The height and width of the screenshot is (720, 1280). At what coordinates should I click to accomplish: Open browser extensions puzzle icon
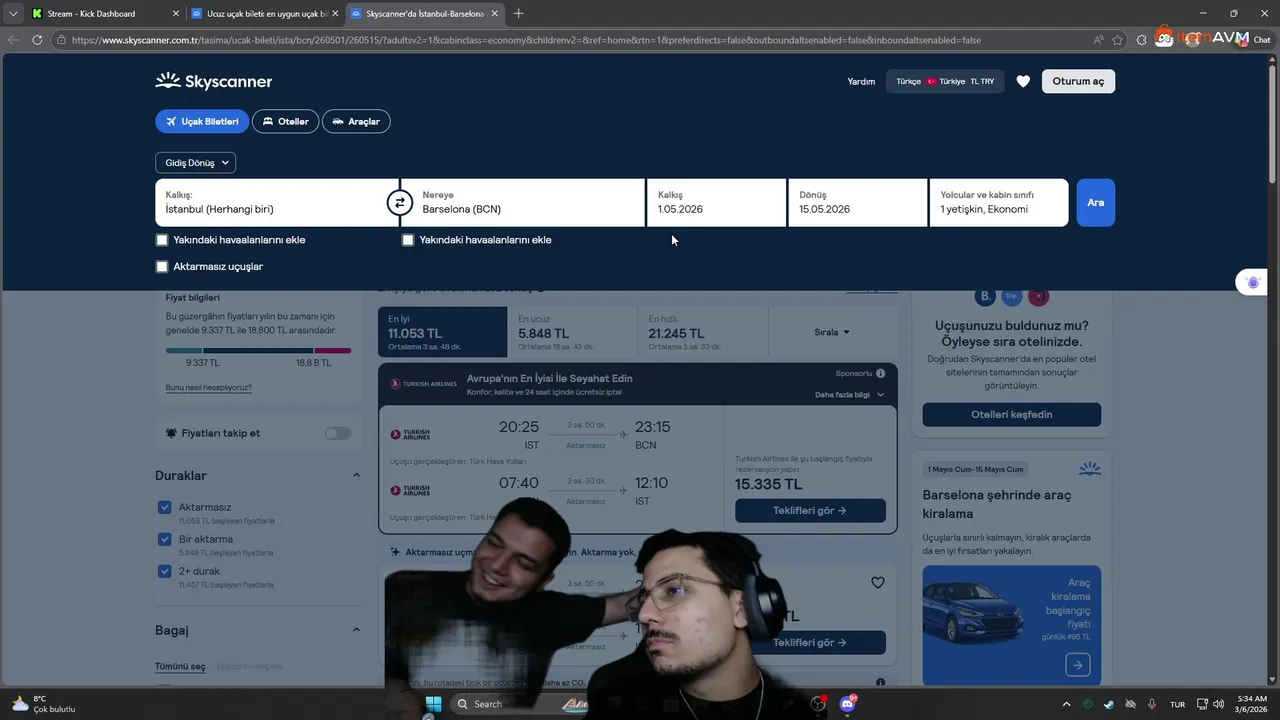(1142, 40)
